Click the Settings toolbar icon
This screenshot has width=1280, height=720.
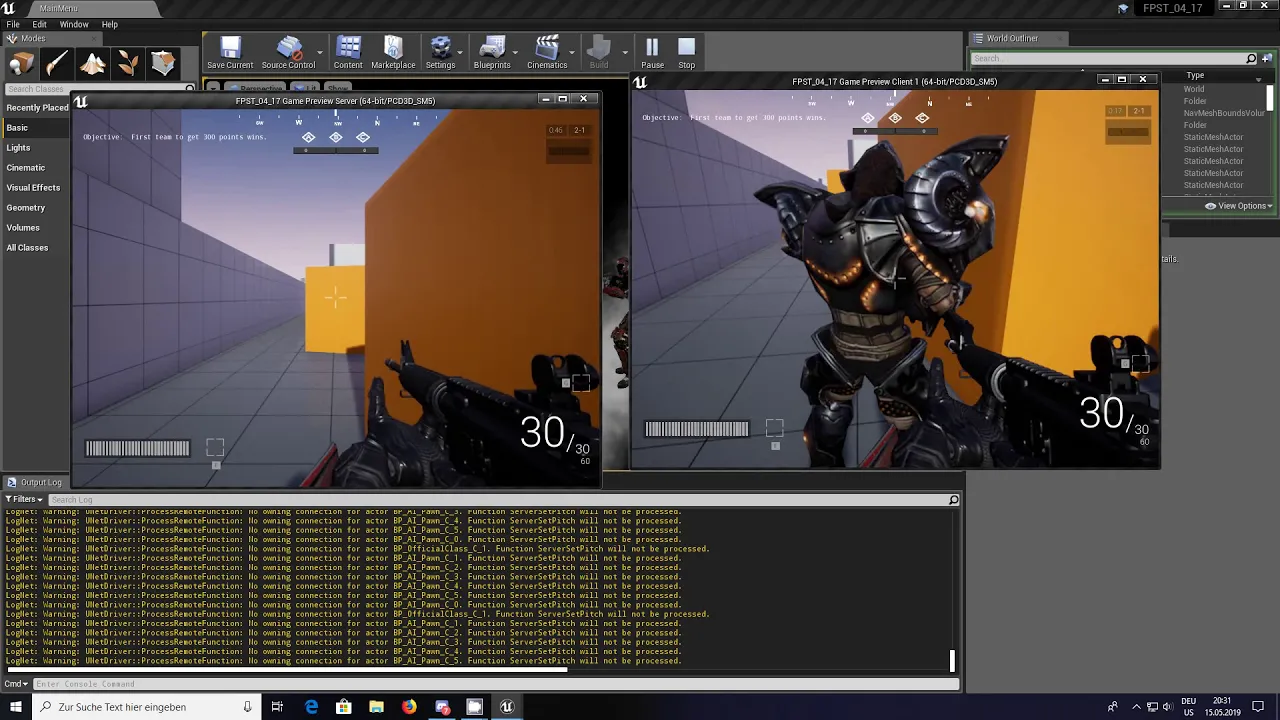tap(440, 52)
